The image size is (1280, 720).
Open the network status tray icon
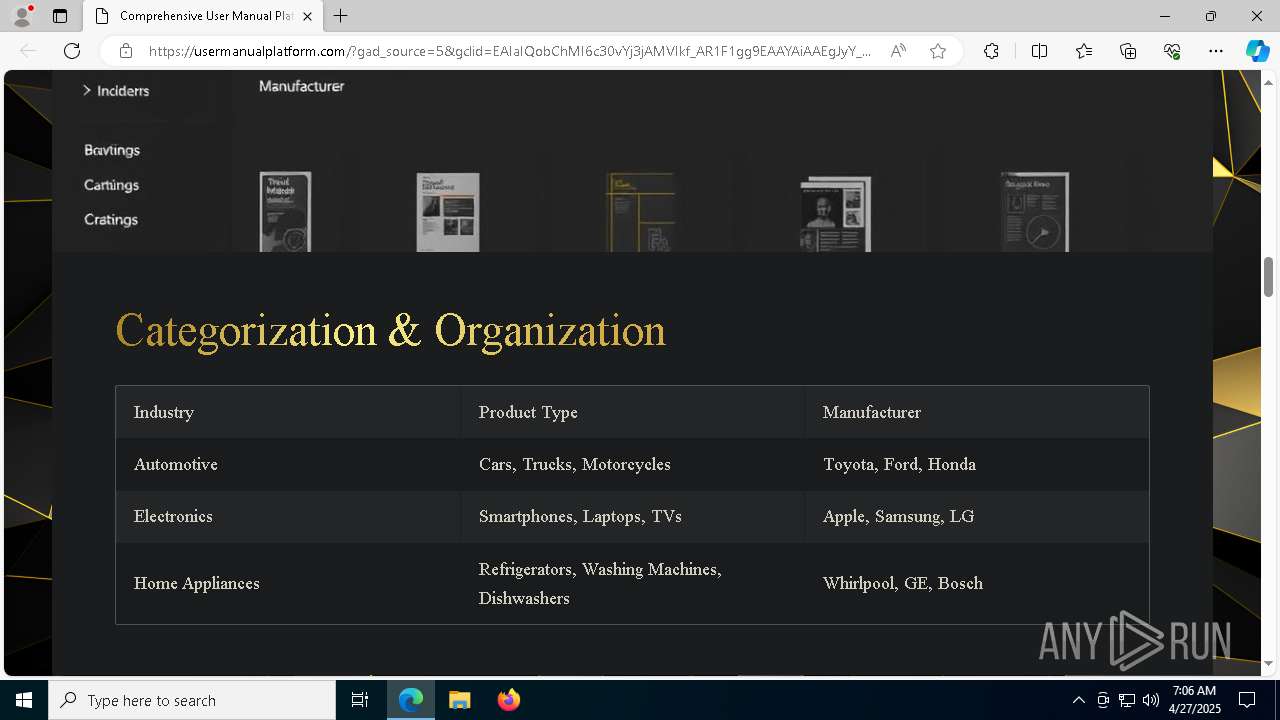(x=1127, y=700)
